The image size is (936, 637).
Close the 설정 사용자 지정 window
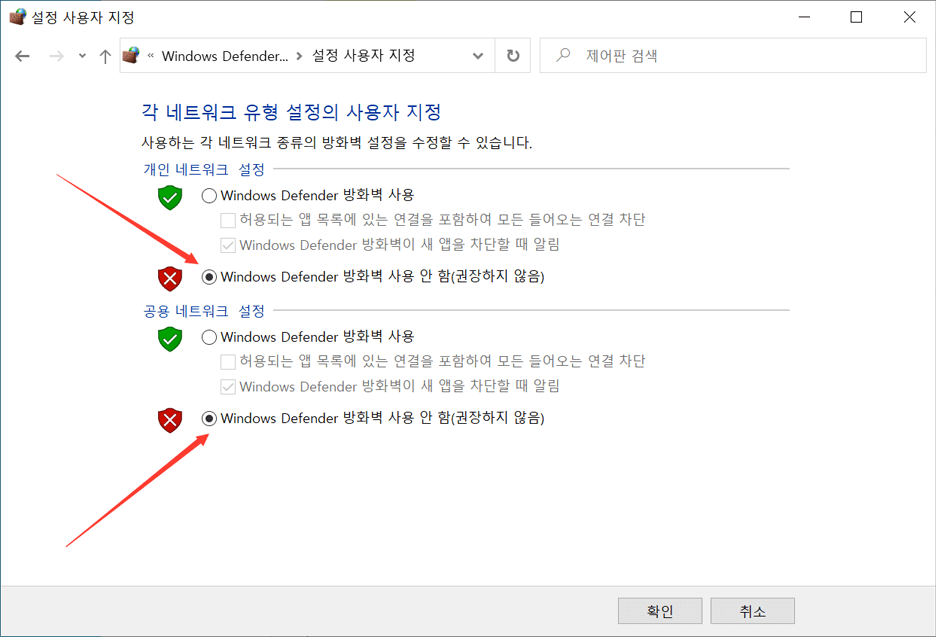pyautogui.click(x=909, y=17)
